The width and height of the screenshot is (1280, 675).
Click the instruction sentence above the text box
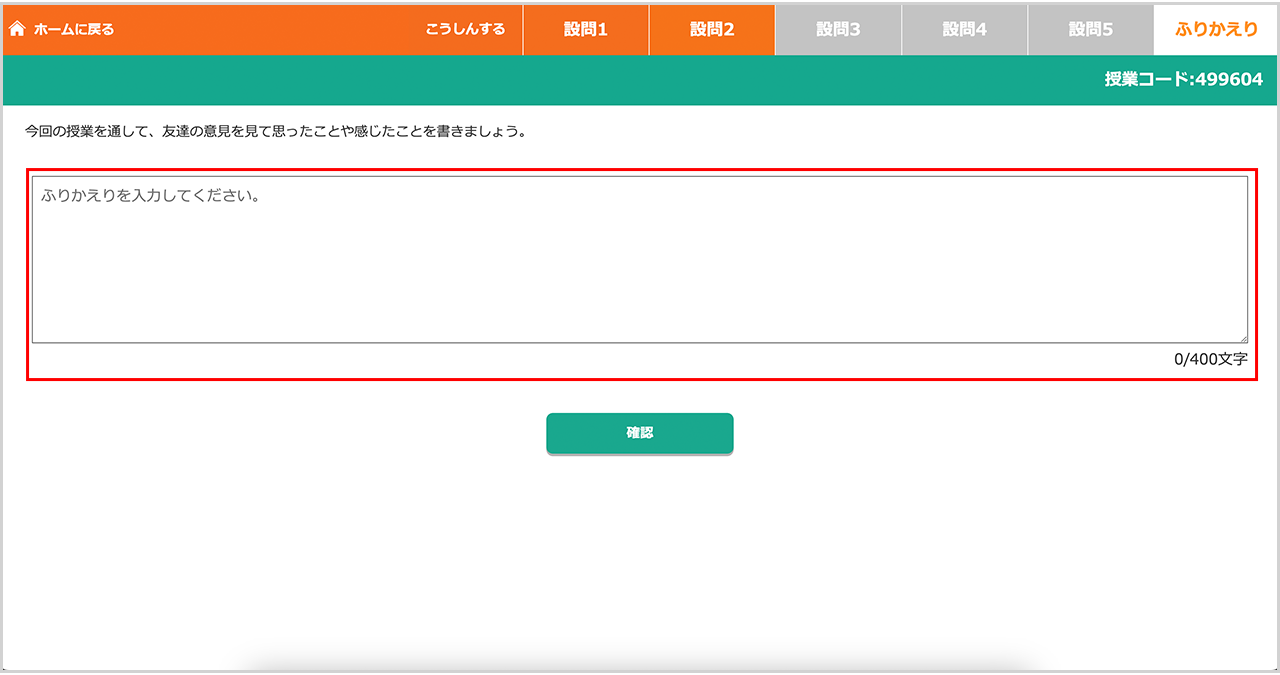click(x=275, y=131)
